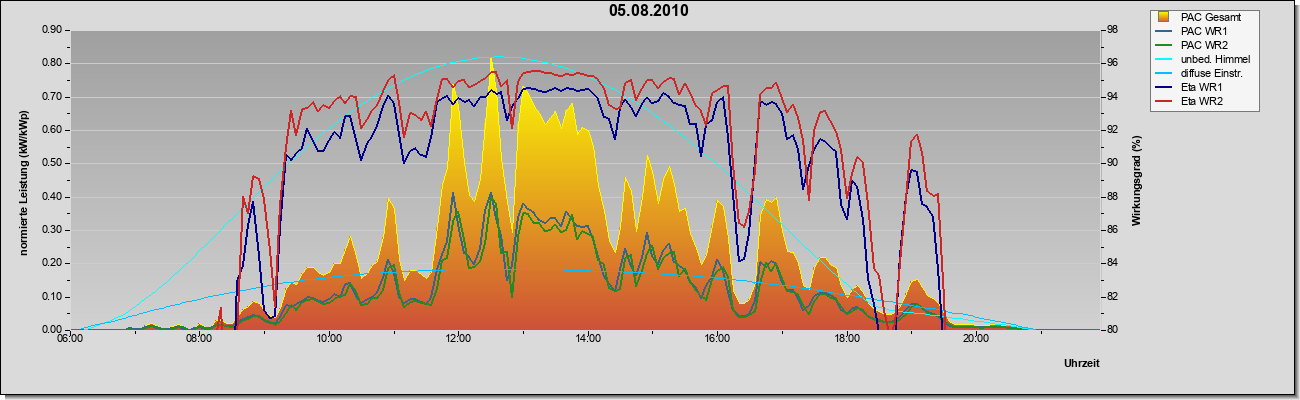
Task: Click the 20:00 x-axis time label
Action: tap(976, 340)
